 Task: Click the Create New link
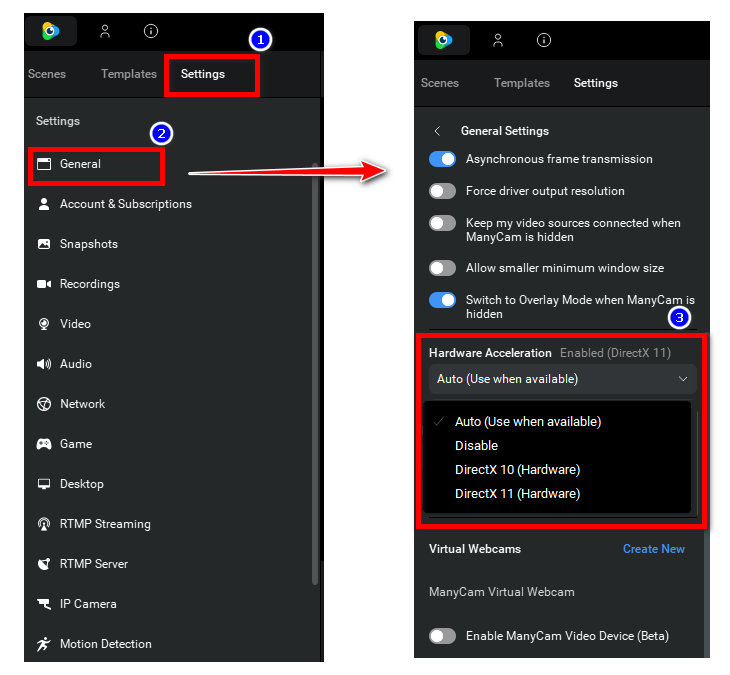pos(653,549)
